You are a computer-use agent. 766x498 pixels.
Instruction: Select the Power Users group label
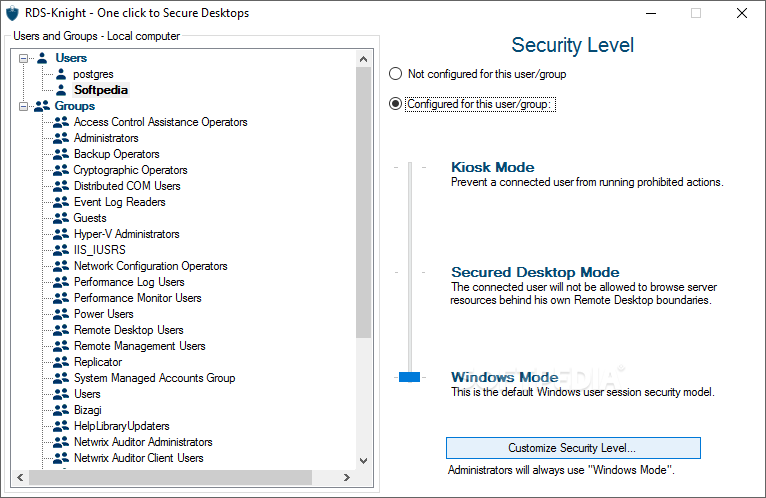104,314
